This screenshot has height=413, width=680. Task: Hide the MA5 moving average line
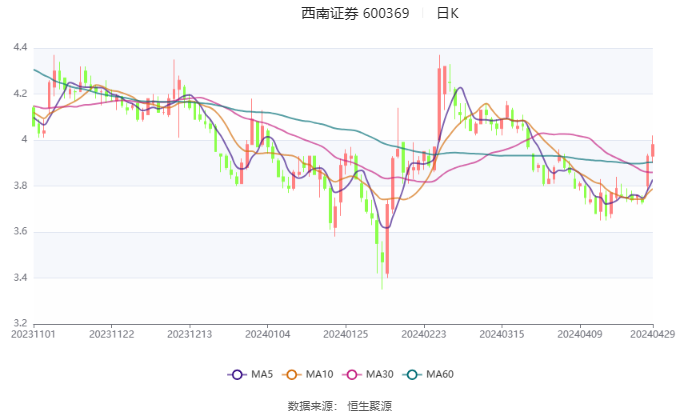pyautogui.click(x=262, y=374)
